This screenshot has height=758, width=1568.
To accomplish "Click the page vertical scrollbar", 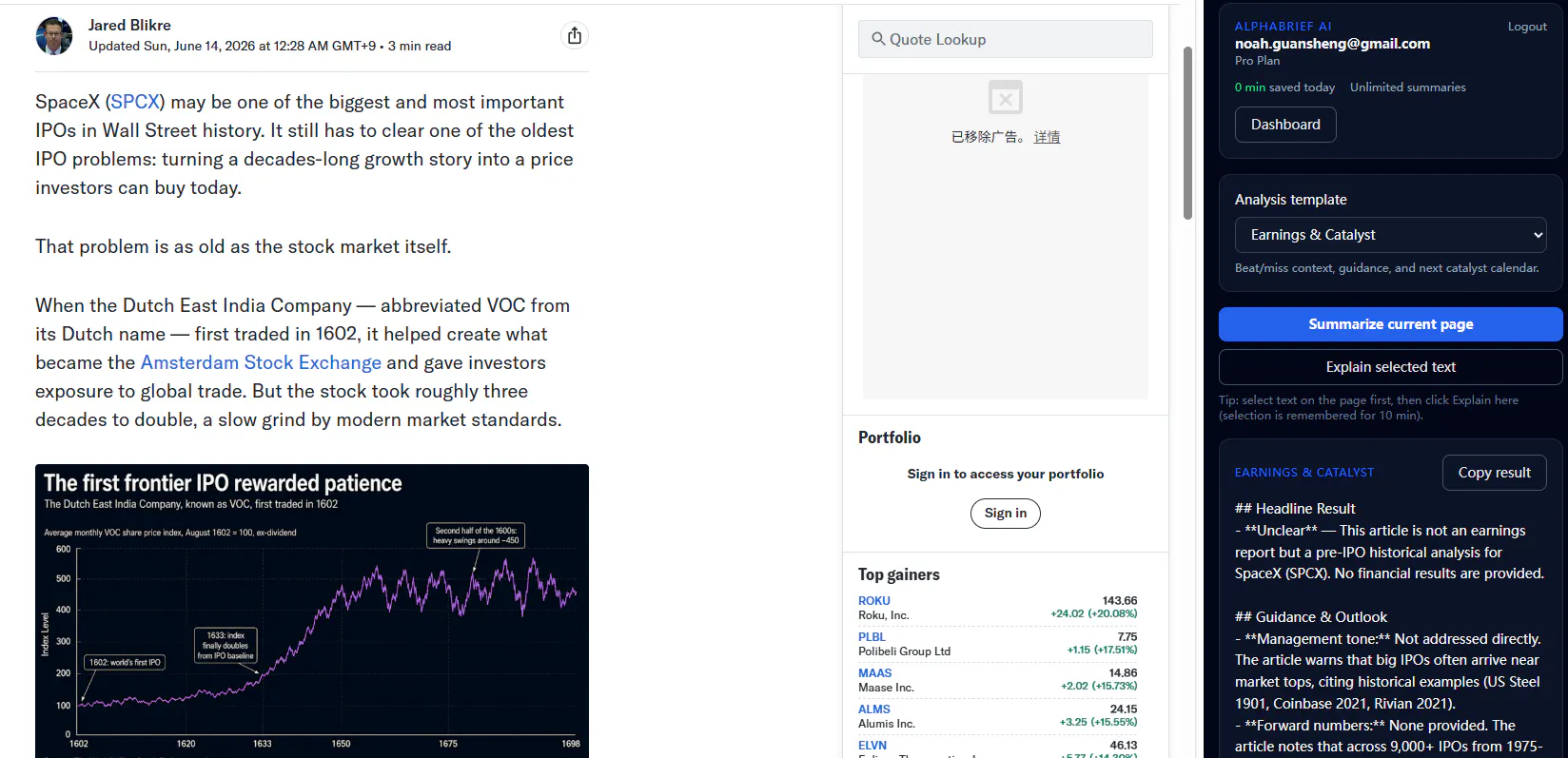I will [x=1187, y=133].
